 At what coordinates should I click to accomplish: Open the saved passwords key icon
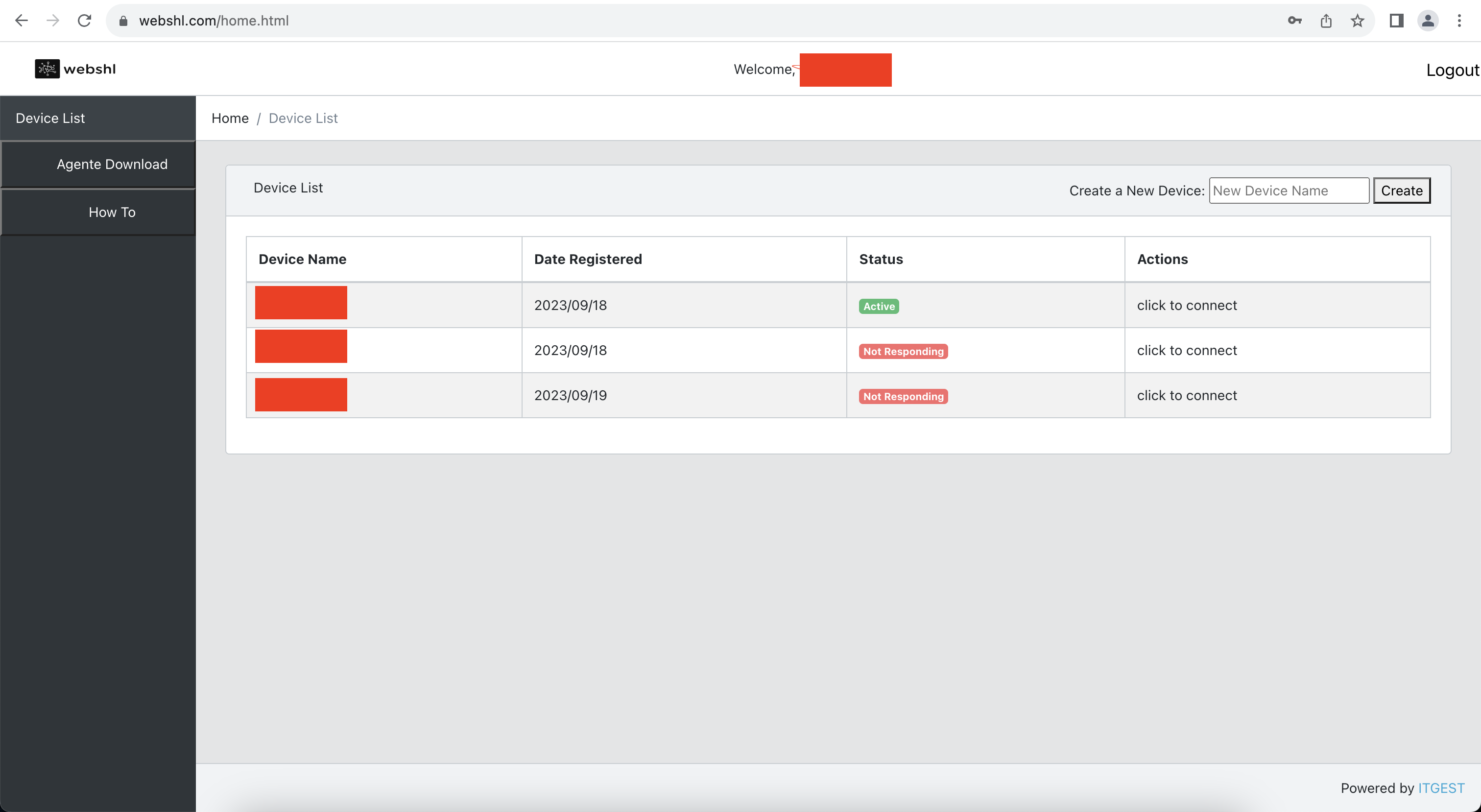pos(1294,21)
